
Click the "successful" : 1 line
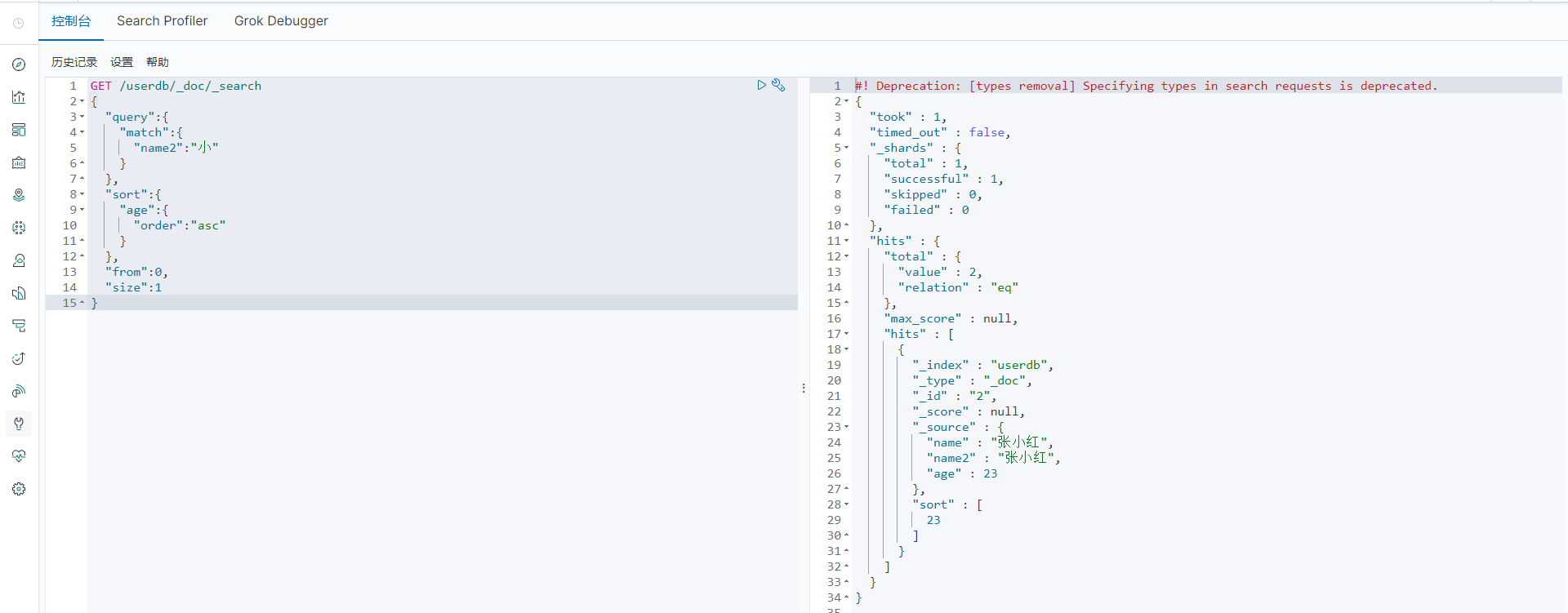click(943, 179)
